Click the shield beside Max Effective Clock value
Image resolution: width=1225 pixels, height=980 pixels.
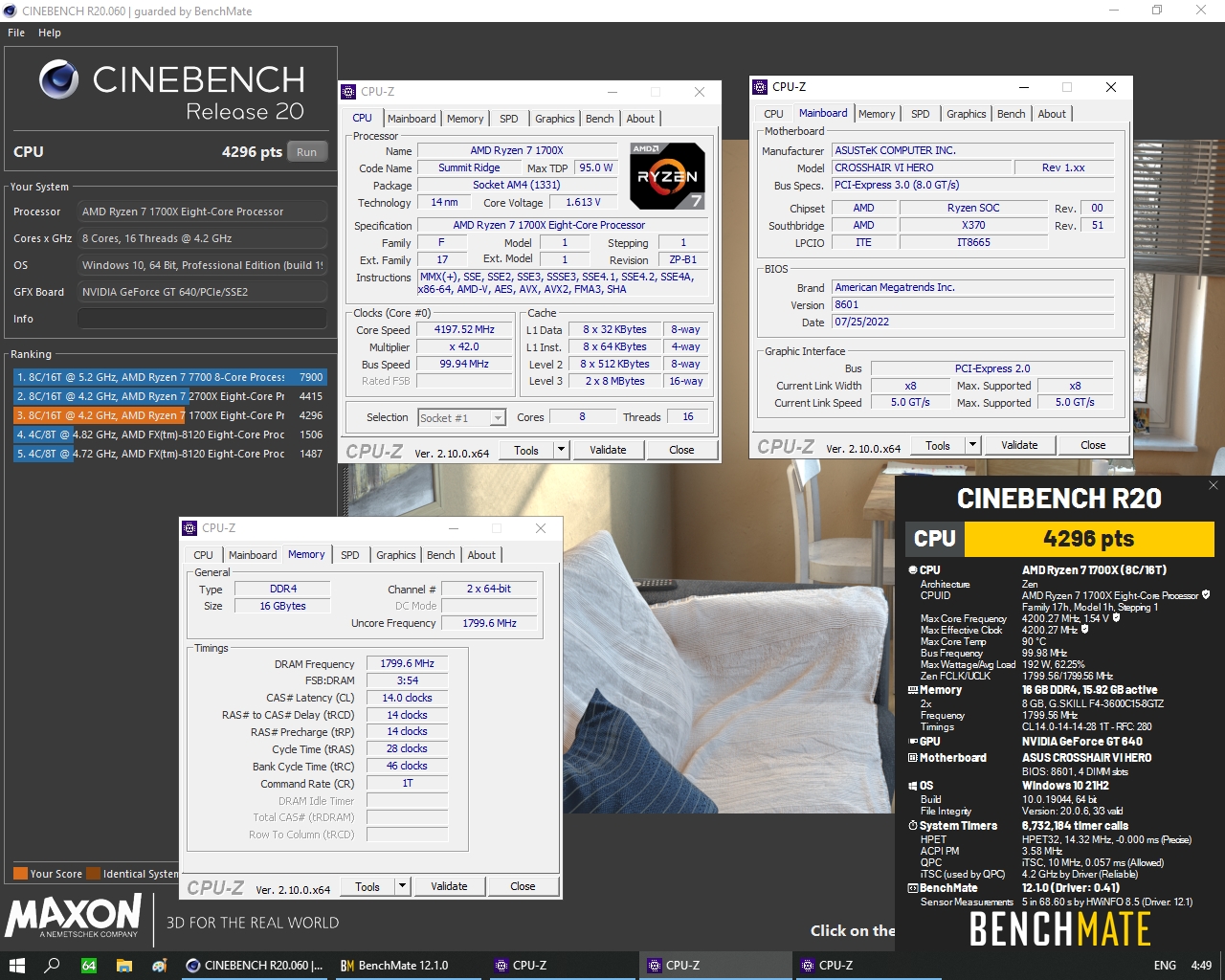pyautogui.click(x=1084, y=630)
